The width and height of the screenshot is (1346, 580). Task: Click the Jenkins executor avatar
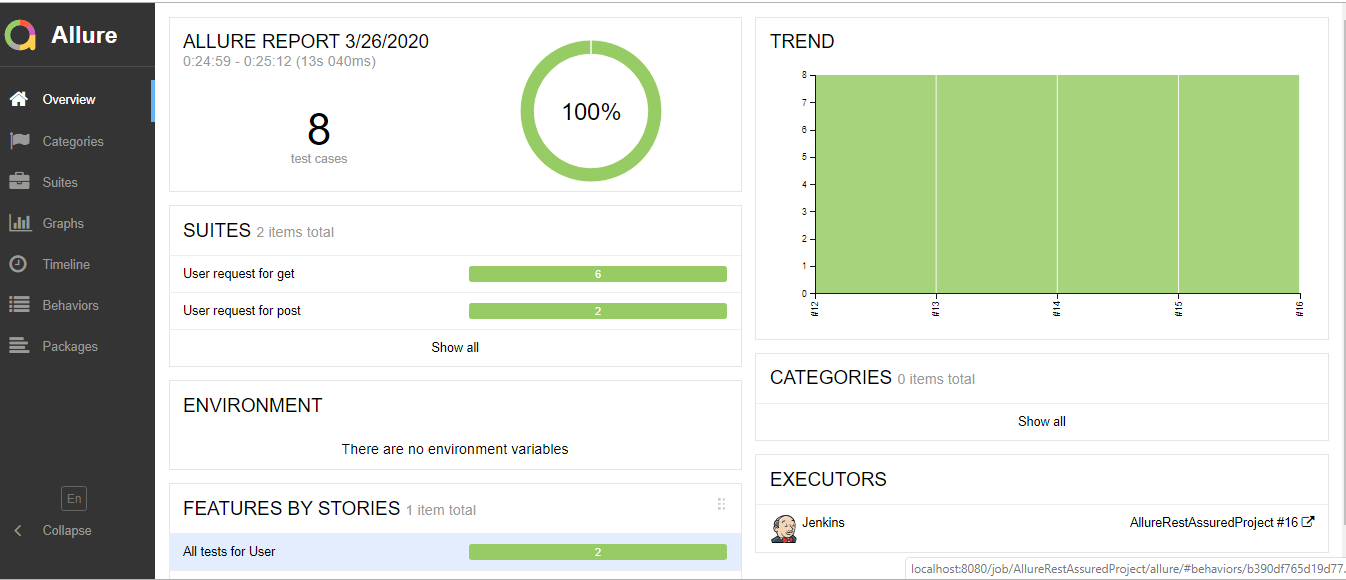[784, 529]
